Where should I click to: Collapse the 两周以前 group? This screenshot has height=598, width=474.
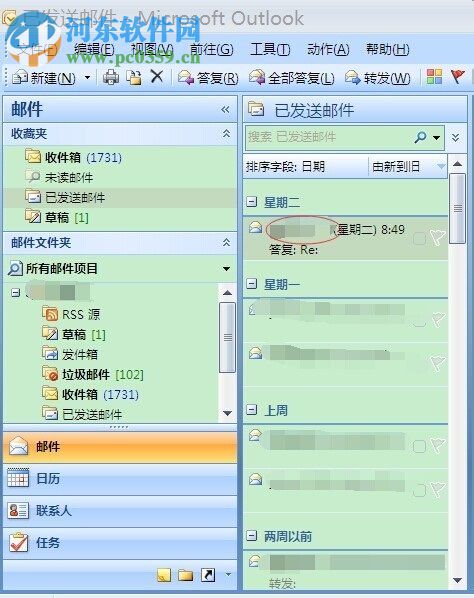click(x=252, y=536)
